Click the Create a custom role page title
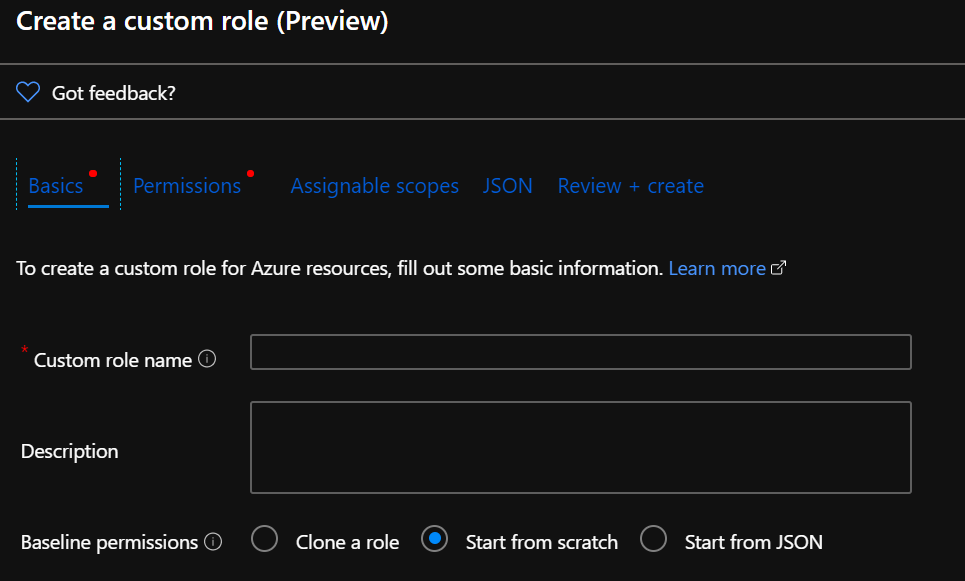The width and height of the screenshot is (965, 581). pos(202,21)
